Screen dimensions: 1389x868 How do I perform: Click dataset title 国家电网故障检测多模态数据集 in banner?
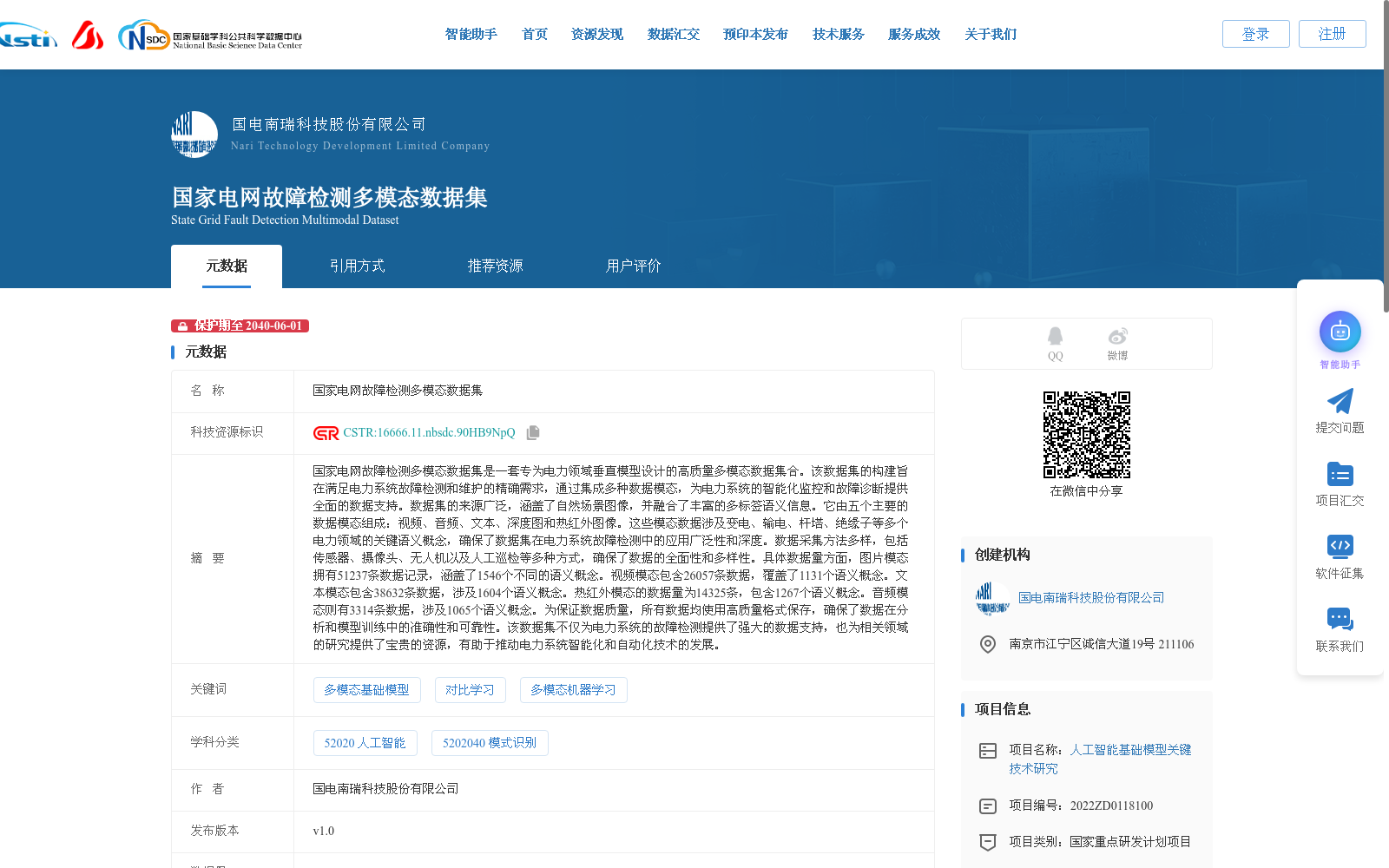click(x=329, y=198)
